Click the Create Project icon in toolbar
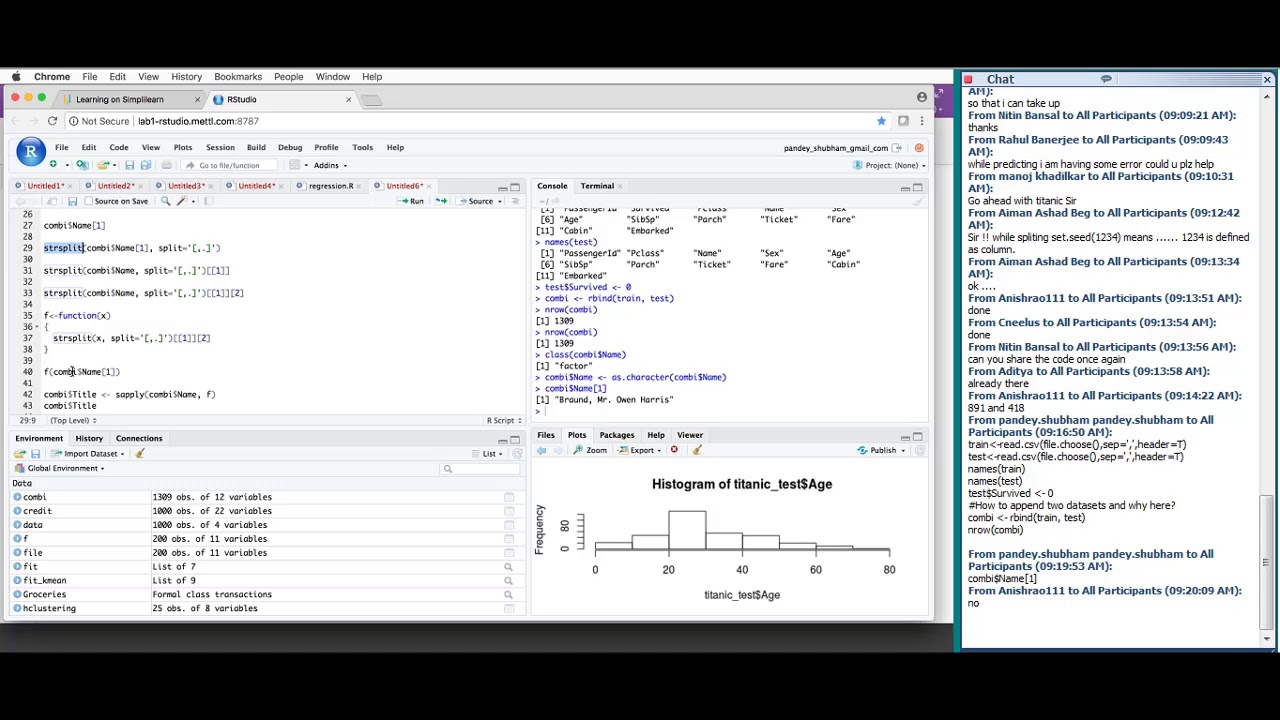The image size is (1280, 720). click(x=82, y=165)
